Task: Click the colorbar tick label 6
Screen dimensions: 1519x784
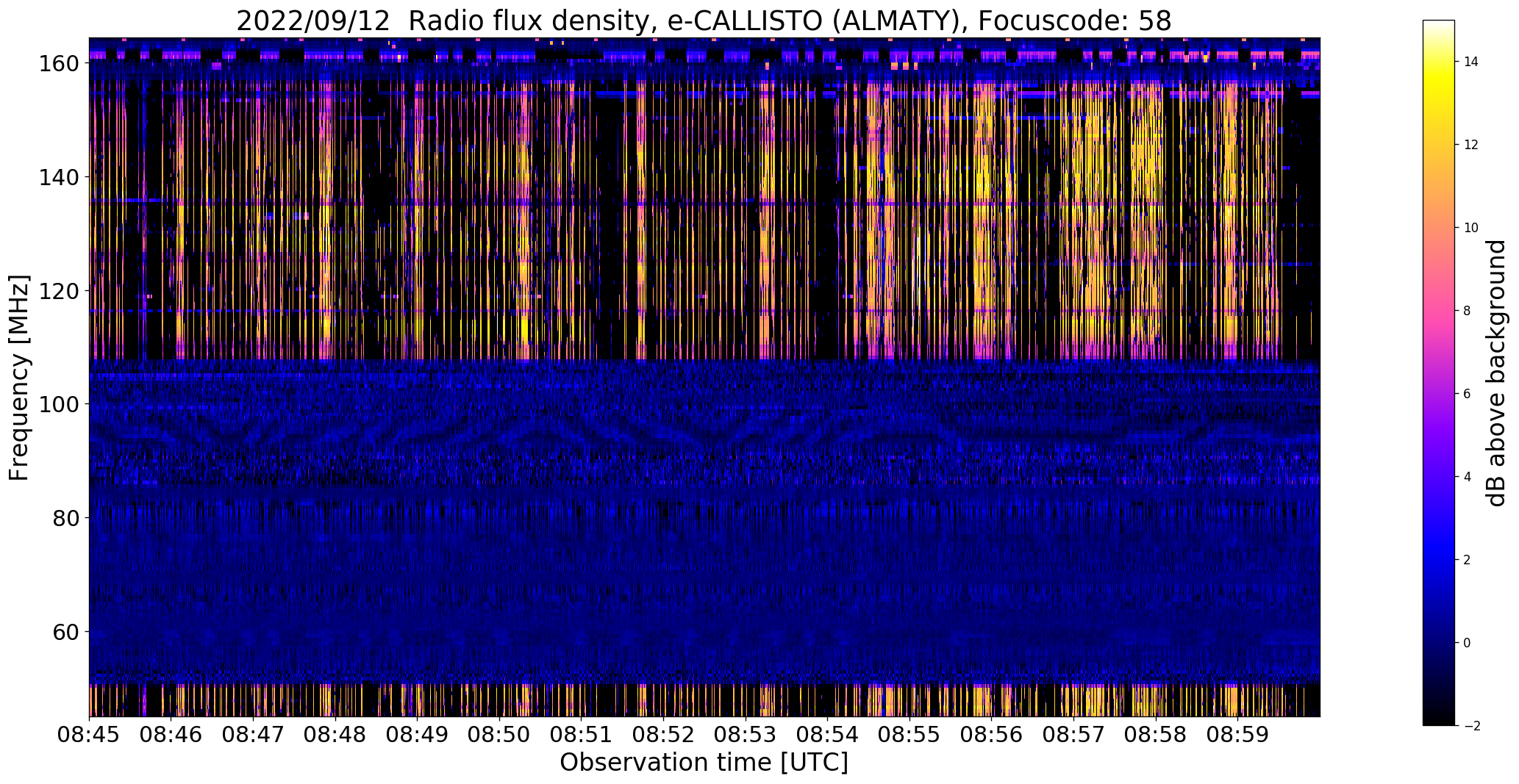Action: click(1468, 394)
